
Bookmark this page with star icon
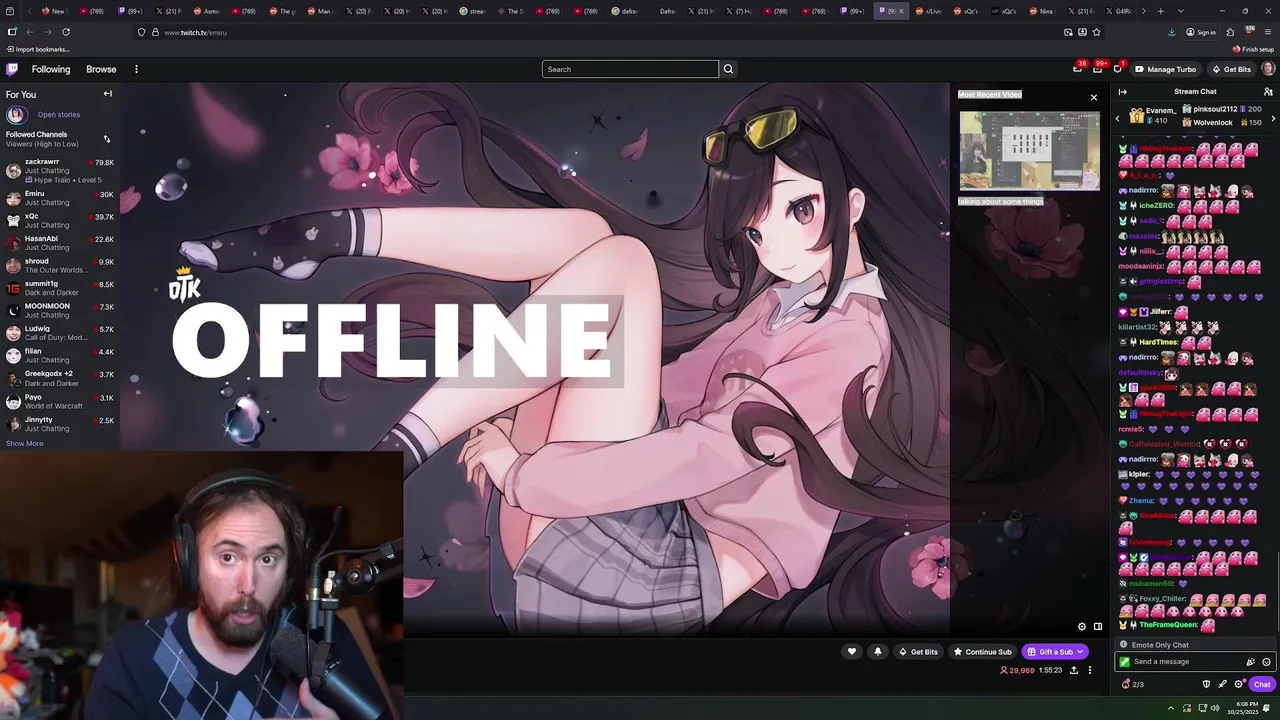(1096, 32)
